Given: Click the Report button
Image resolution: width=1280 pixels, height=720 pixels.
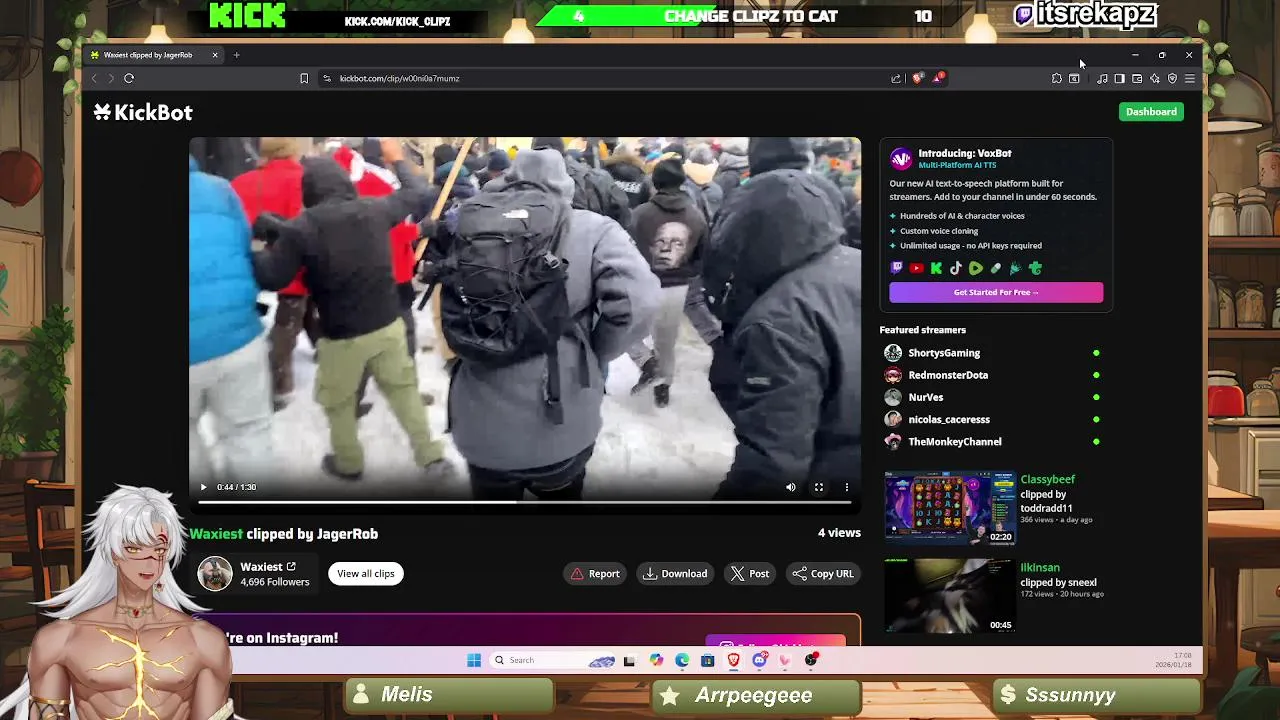Looking at the screenshot, I should tap(595, 574).
